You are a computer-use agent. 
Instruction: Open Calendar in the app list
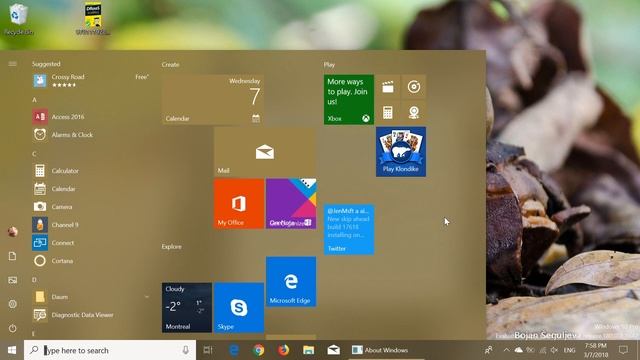click(91, 189)
